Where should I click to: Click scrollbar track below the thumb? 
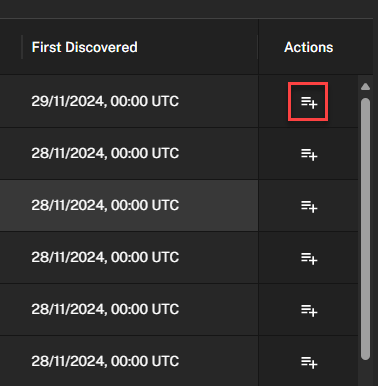point(365,373)
